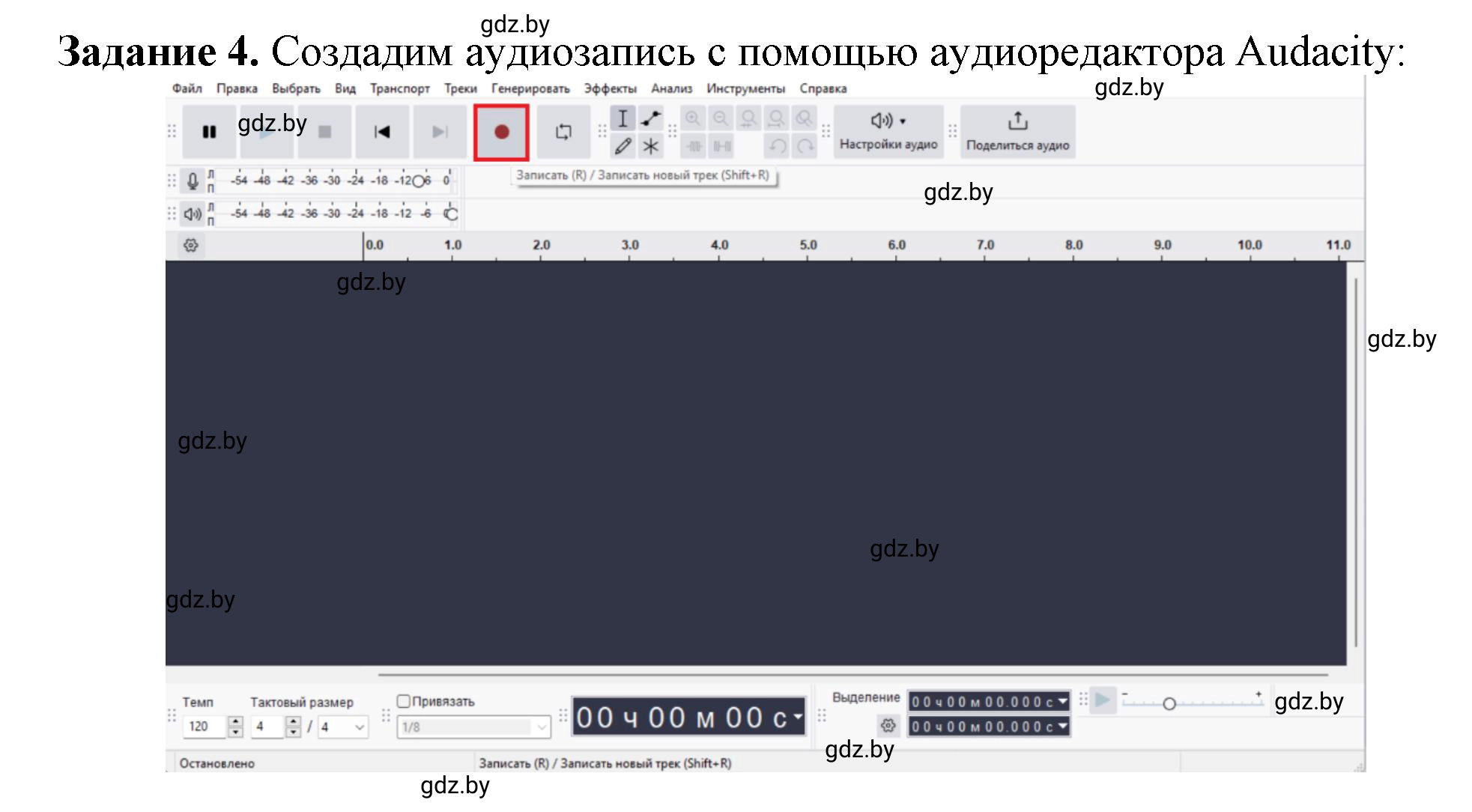
Task: Adjust the recording level slider knob
Action: (x=419, y=181)
